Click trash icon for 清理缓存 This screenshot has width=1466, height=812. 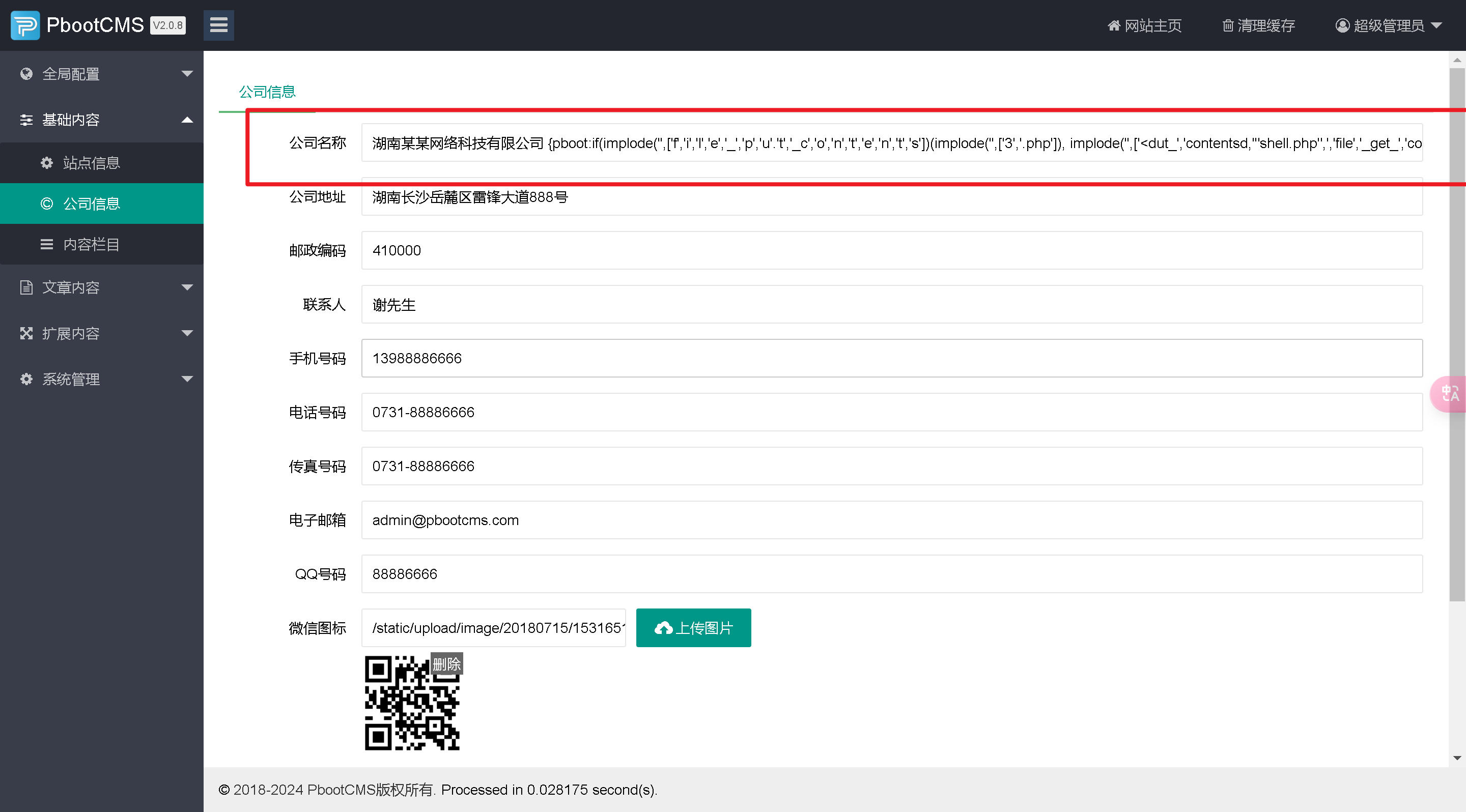[1228, 25]
